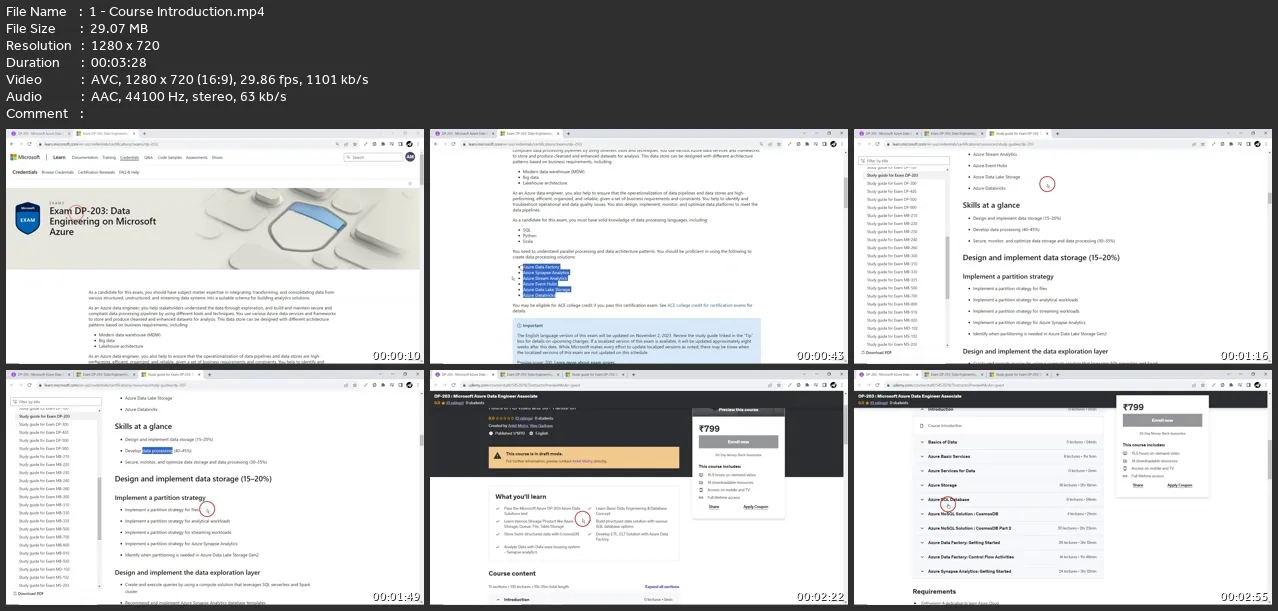Viewport: 1278px width, 611px height.
Task: Open Q&A in the 00:00:10 frame's Learn navigation
Action: (x=148, y=157)
